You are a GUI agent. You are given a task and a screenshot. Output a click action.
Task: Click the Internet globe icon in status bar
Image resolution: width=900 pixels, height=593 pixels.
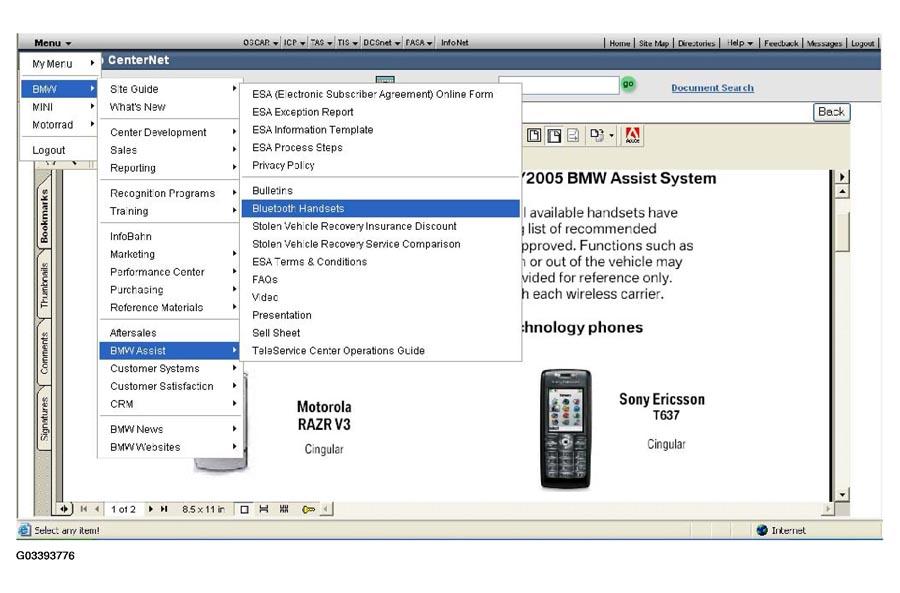pos(762,530)
